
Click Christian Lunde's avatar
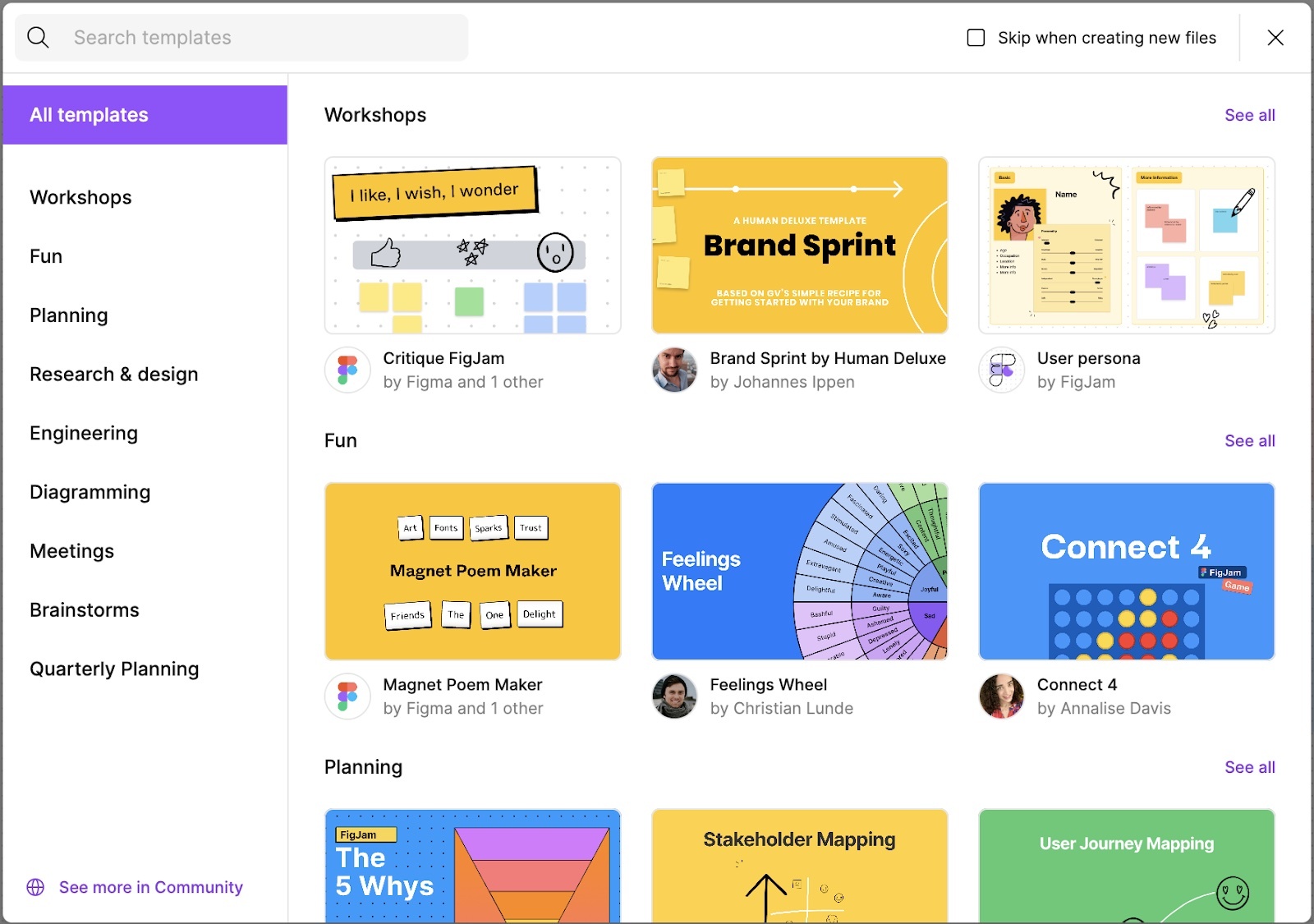(674, 696)
